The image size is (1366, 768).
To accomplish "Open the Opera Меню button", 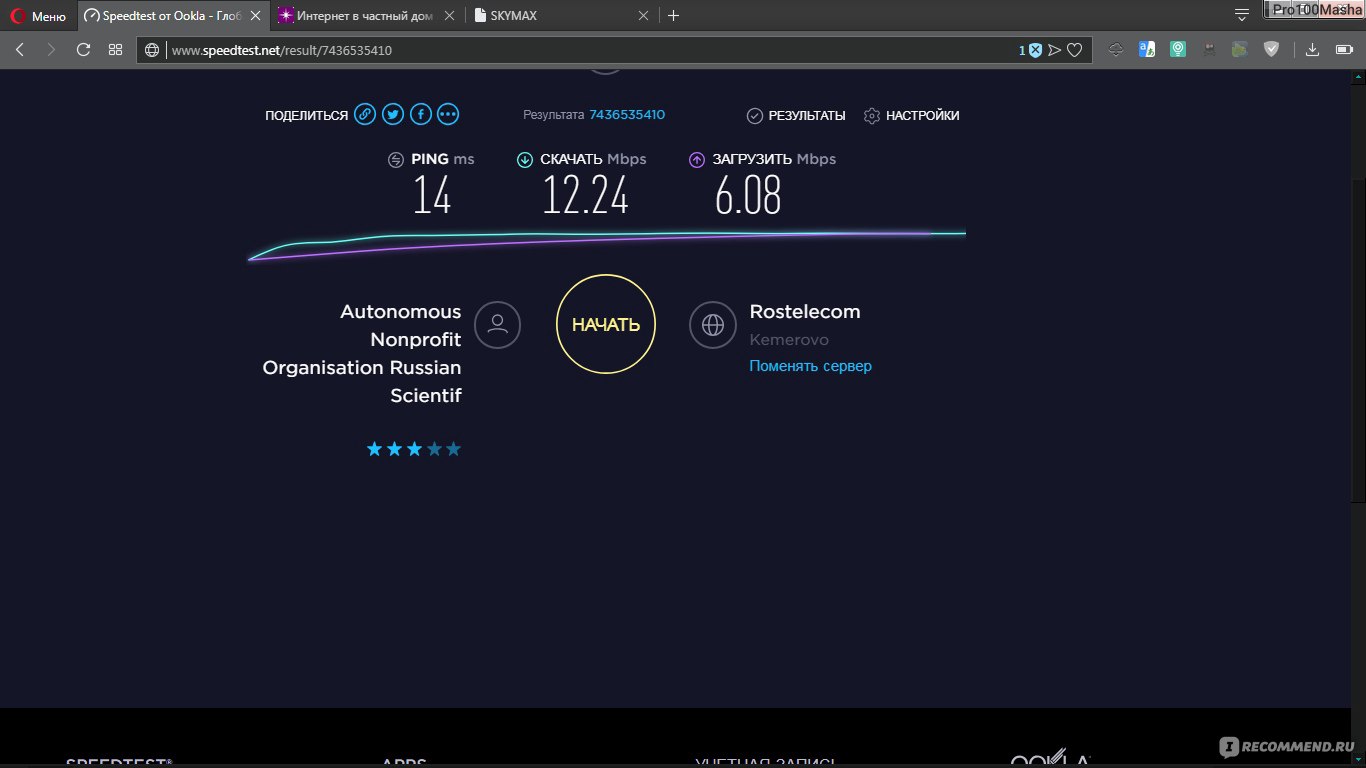I will (x=38, y=16).
